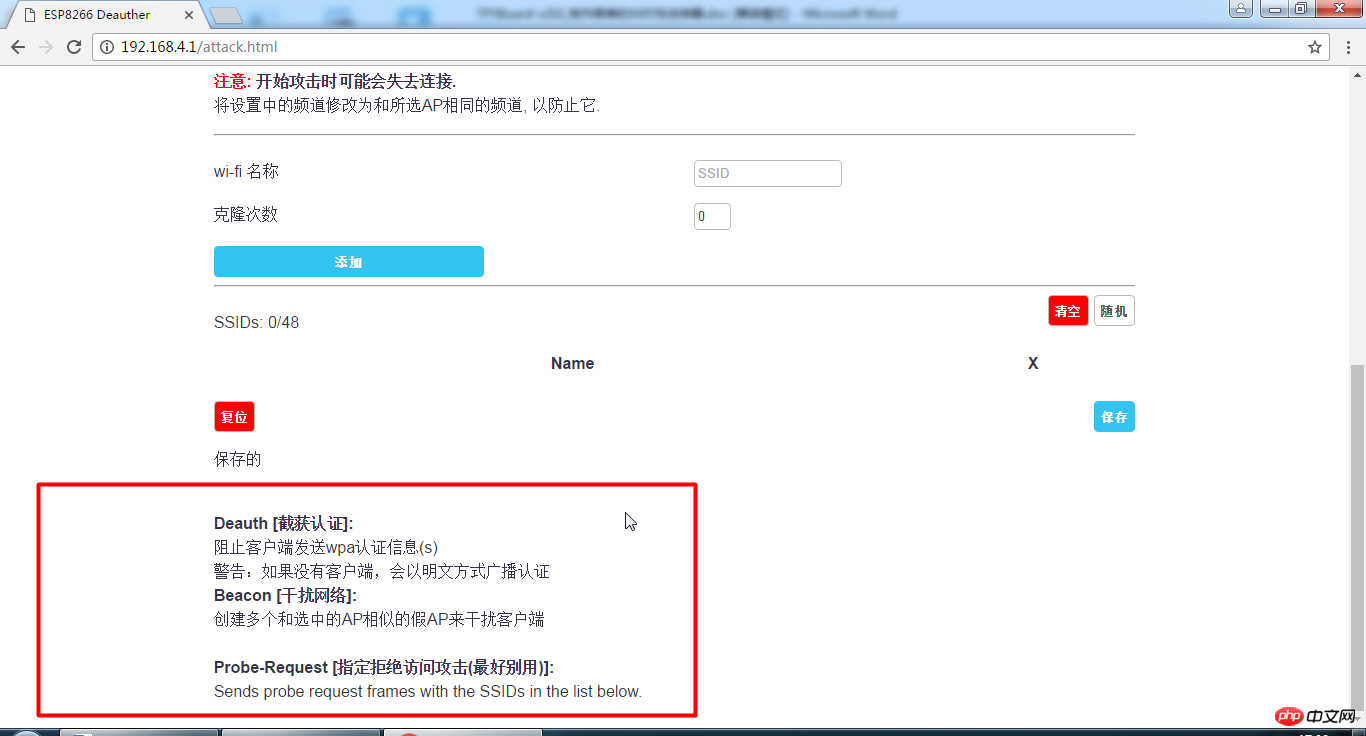Click the browser forward arrow
The image size is (1366, 736).
46,47
